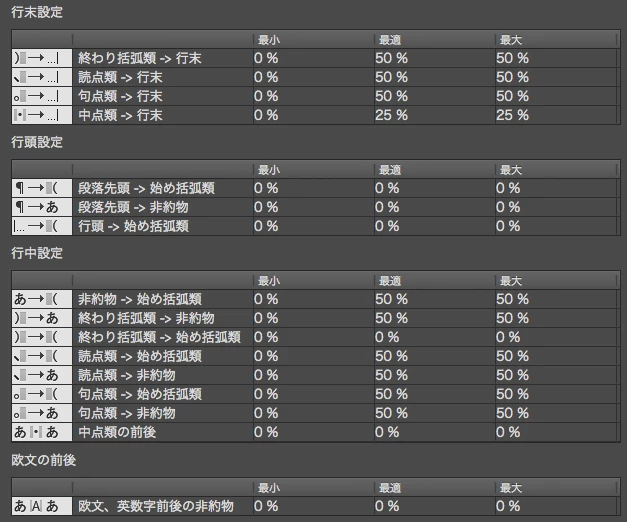Select the 欧文、英数字前後の非約物 row icon
Image resolution: width=627 pixels, height=522 pixels.
(x=42, y=506)
